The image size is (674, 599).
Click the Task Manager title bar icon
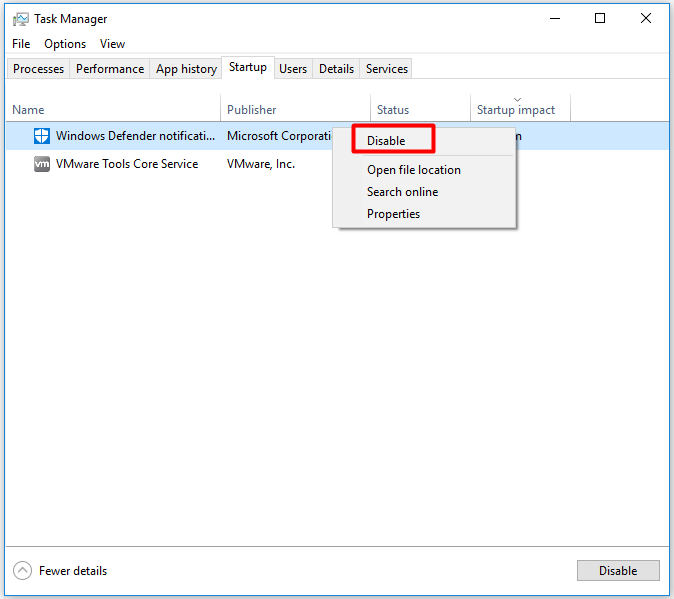tap(20, 19)
